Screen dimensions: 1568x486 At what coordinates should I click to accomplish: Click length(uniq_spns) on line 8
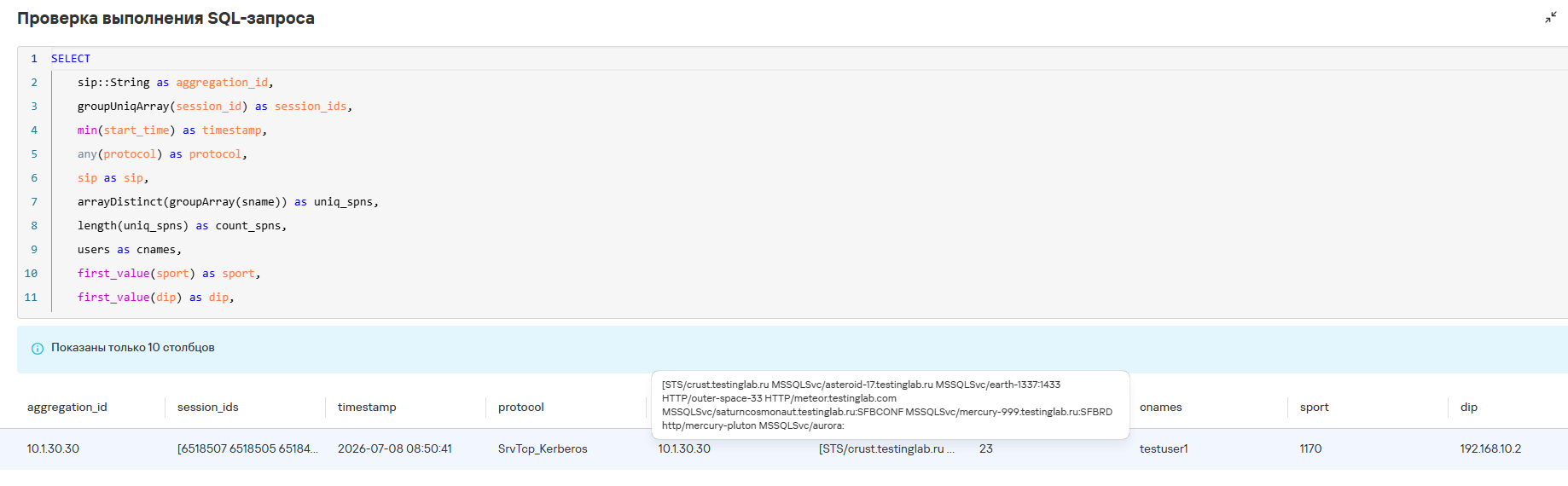(133, 226)
